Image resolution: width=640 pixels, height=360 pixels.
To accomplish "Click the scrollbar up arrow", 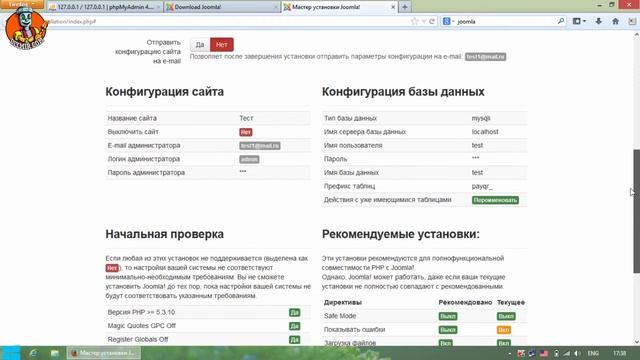I will (x=636, y=34).
